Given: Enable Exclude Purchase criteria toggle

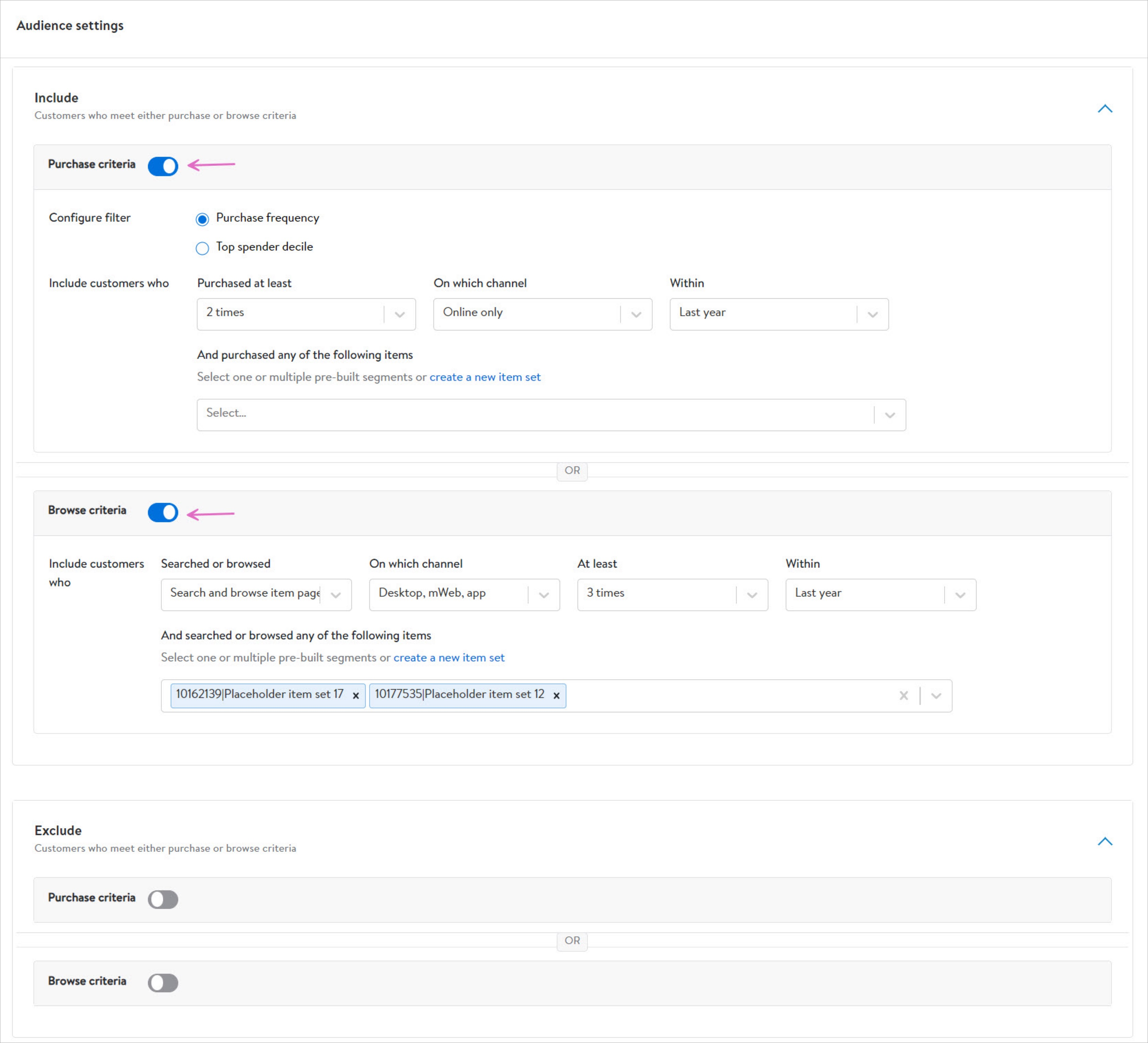Looking at the screenshot, I should click(163, 900).
